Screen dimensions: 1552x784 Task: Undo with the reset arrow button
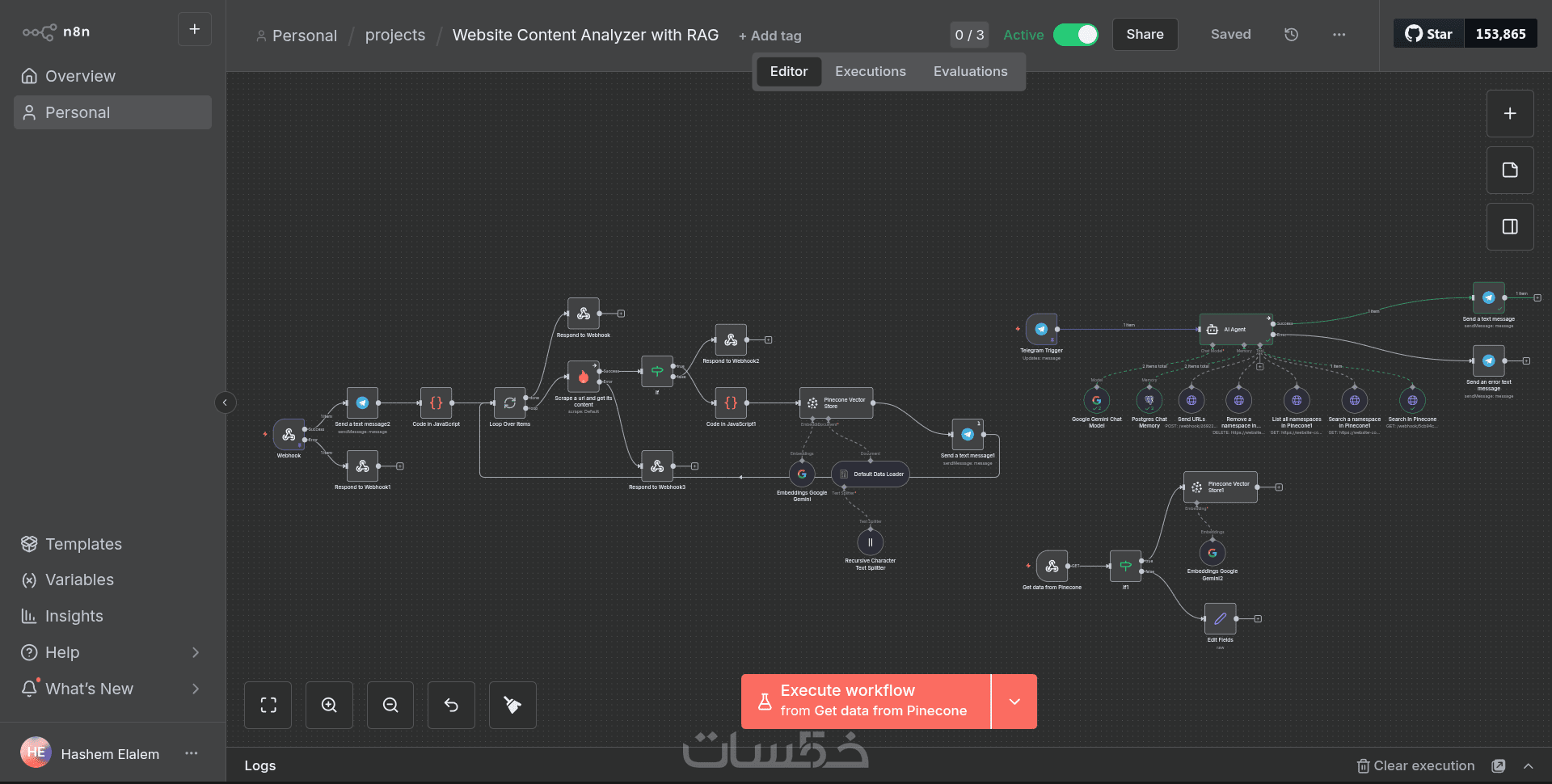(x=451, y=706)
